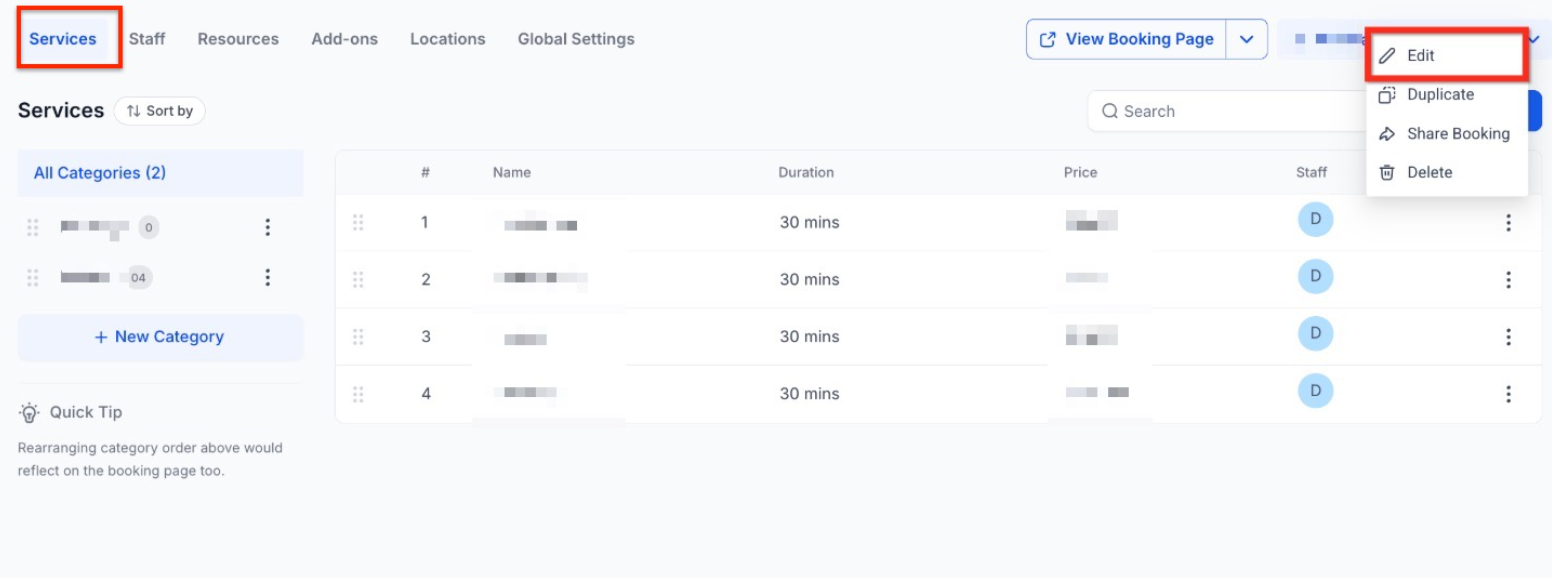This screenshot has height=578, width=1552.
Task: Expand View Booking Page dropdown arrow
Action: coord(1246,39)
